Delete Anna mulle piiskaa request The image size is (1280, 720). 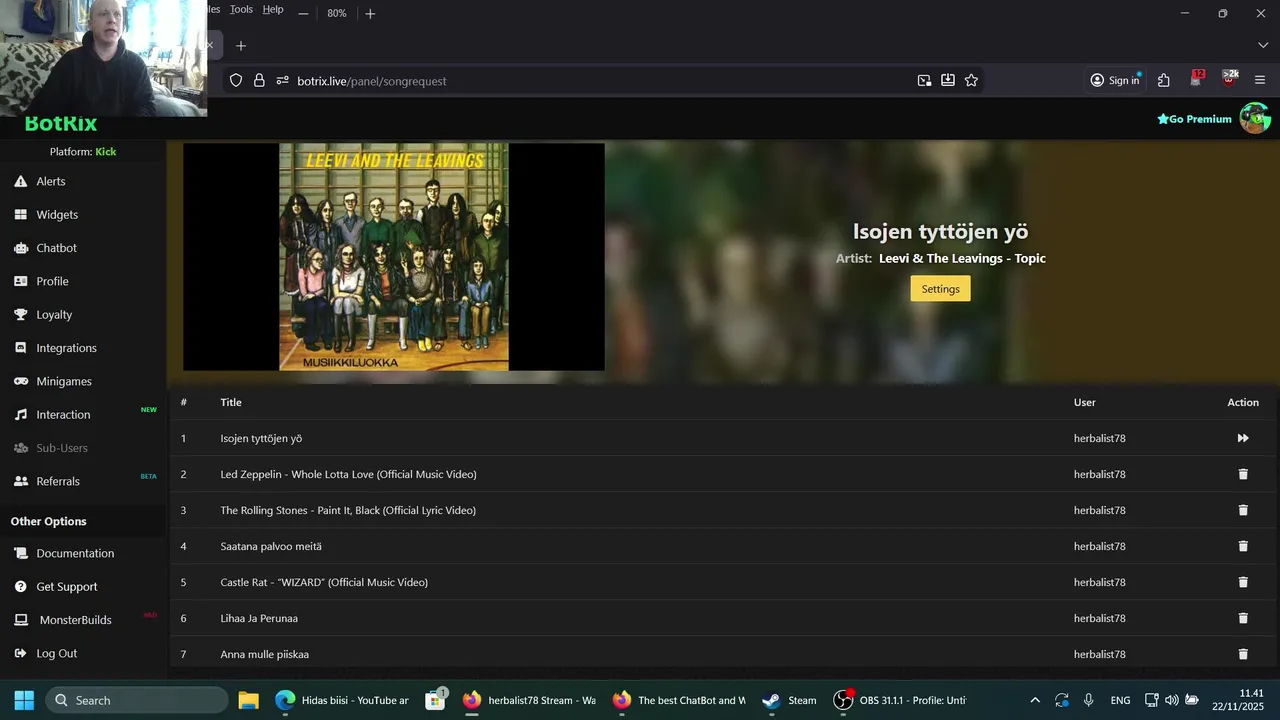1243,654
